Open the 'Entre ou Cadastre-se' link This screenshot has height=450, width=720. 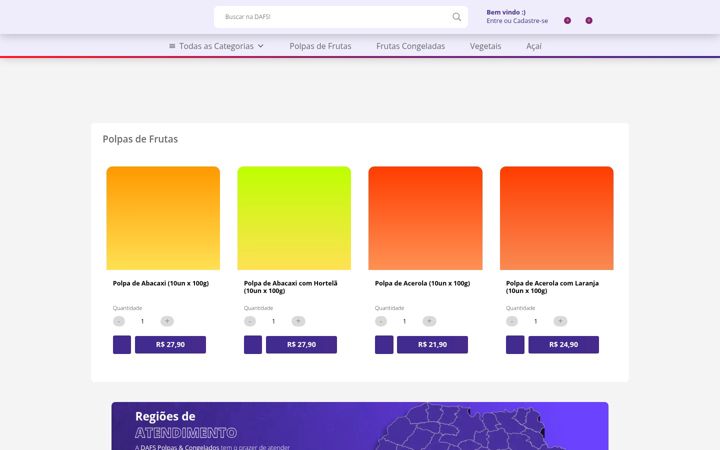tap(517, 21)
